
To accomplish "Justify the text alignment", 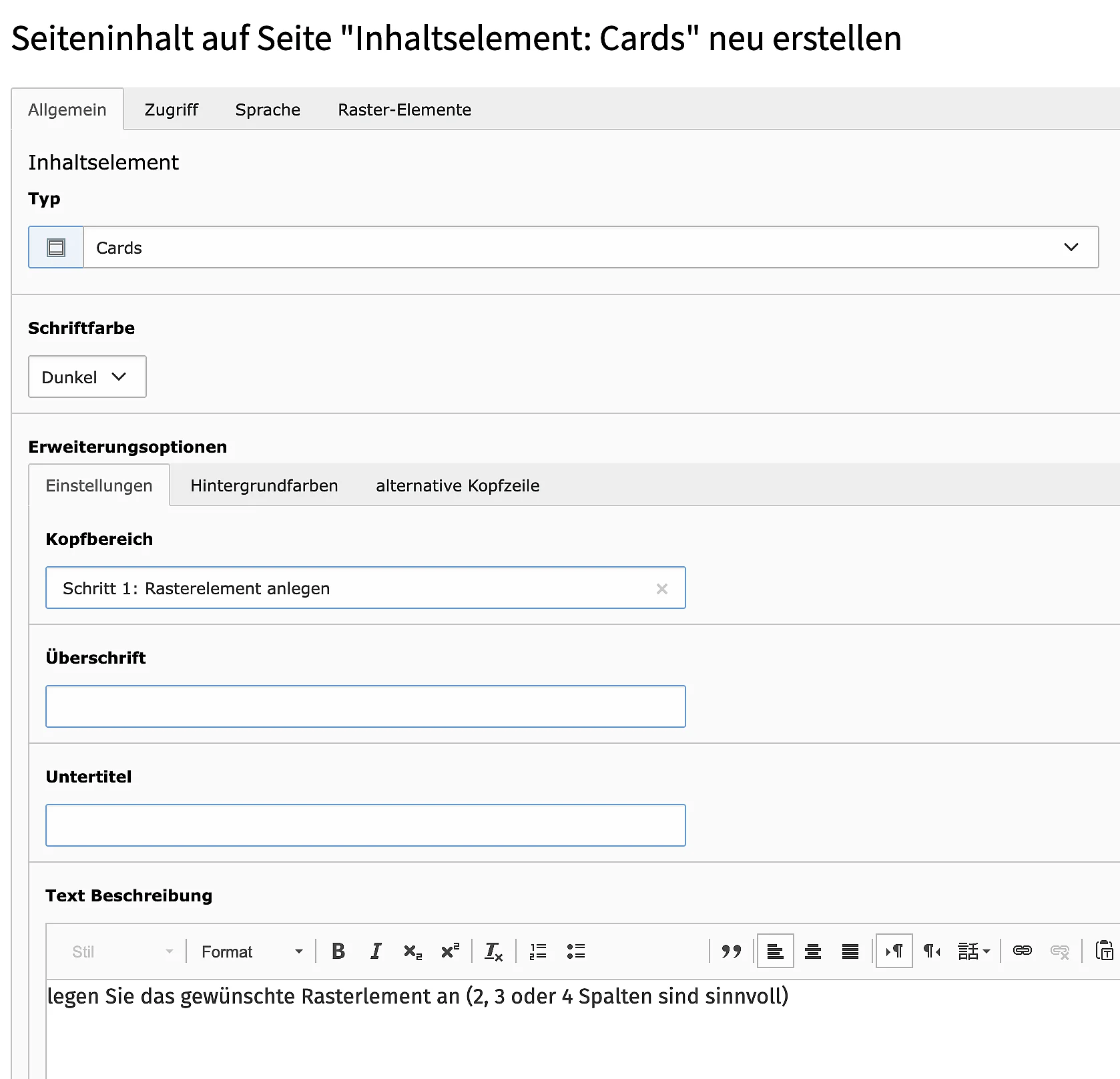I will pyautogui.click(x=850, y=951).
